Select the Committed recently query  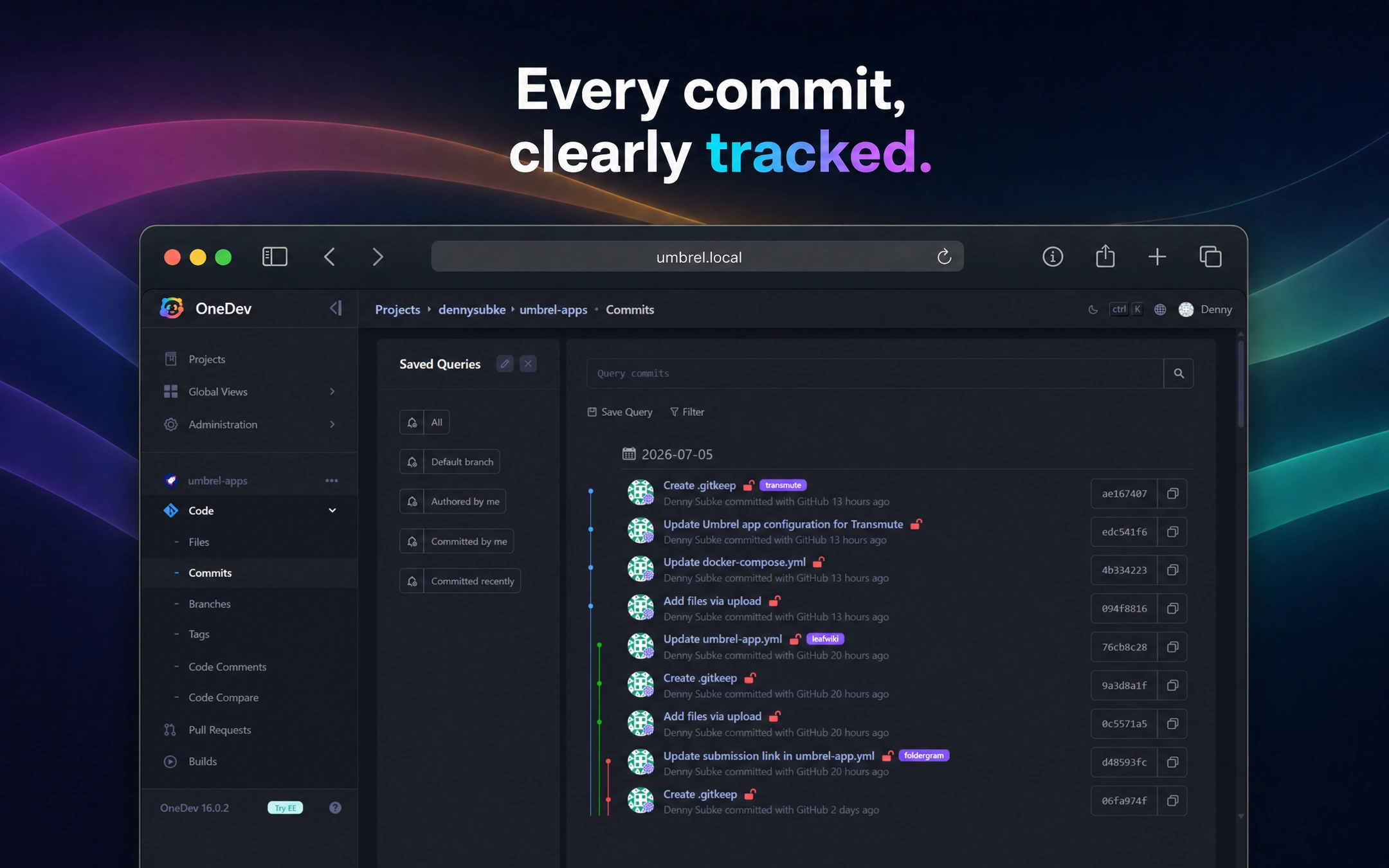pos(473,581)
